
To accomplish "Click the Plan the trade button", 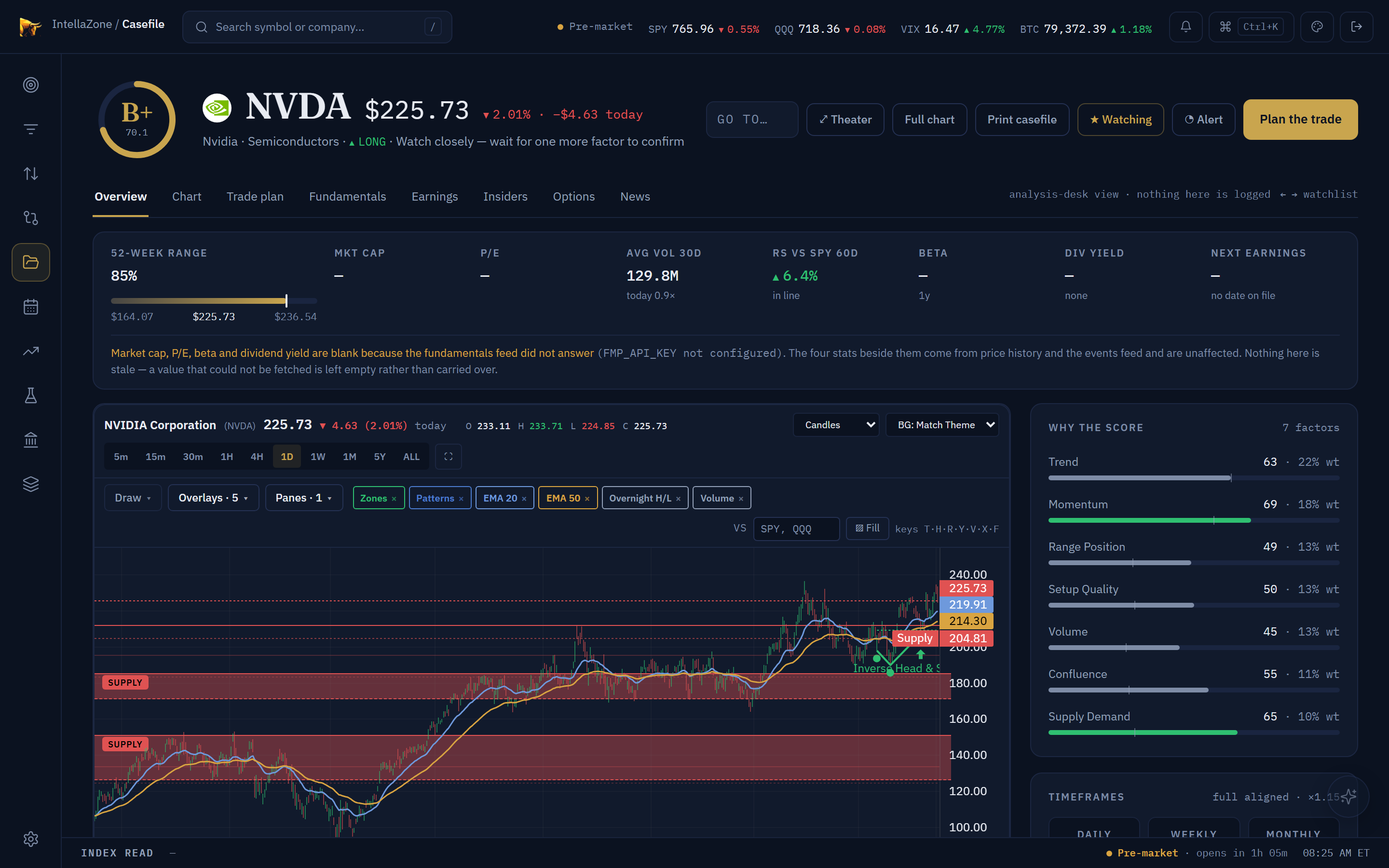I will click(x=1300, y=120).
